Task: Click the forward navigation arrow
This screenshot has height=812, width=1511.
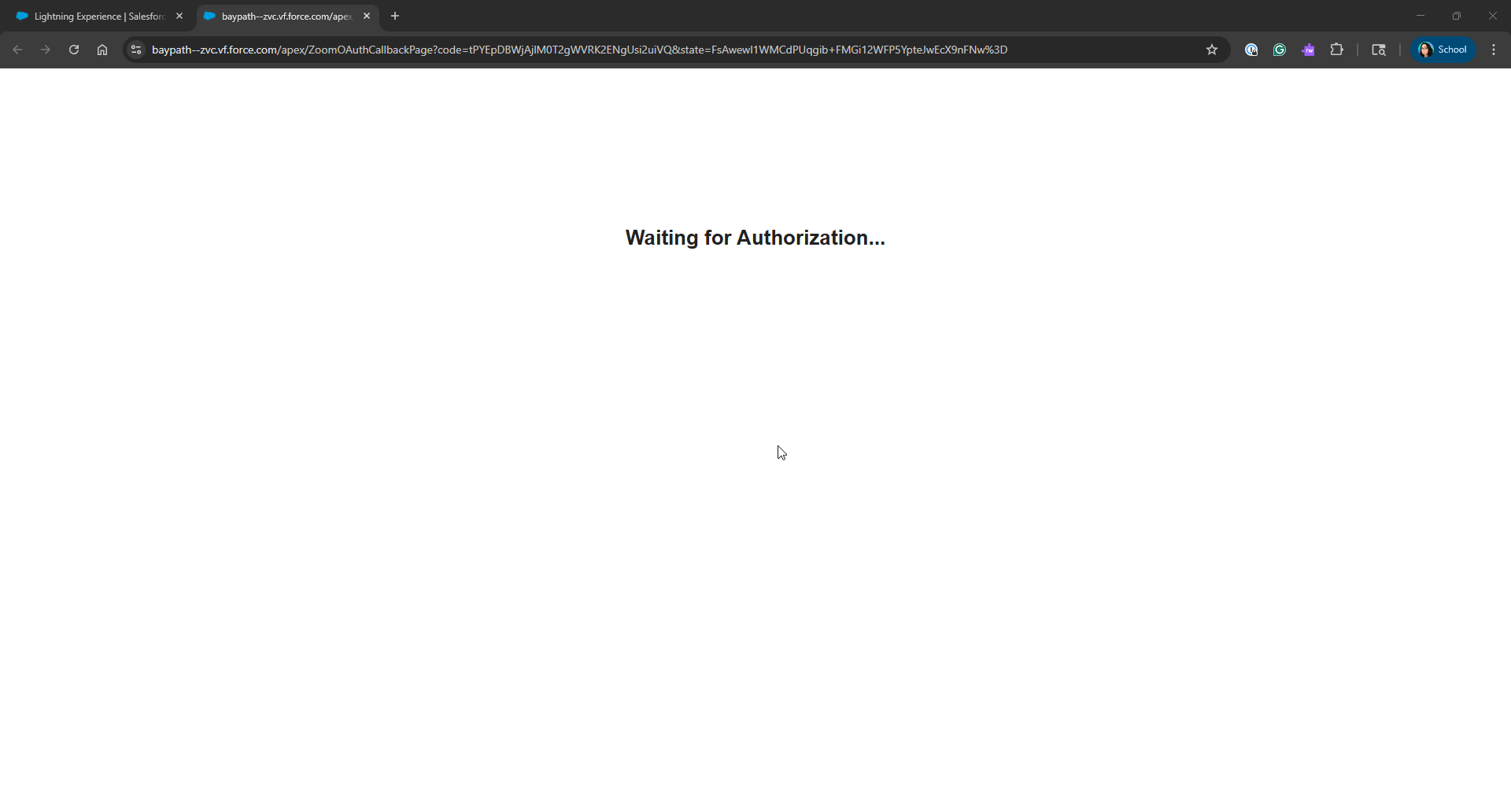Action: tap(46, 50)
